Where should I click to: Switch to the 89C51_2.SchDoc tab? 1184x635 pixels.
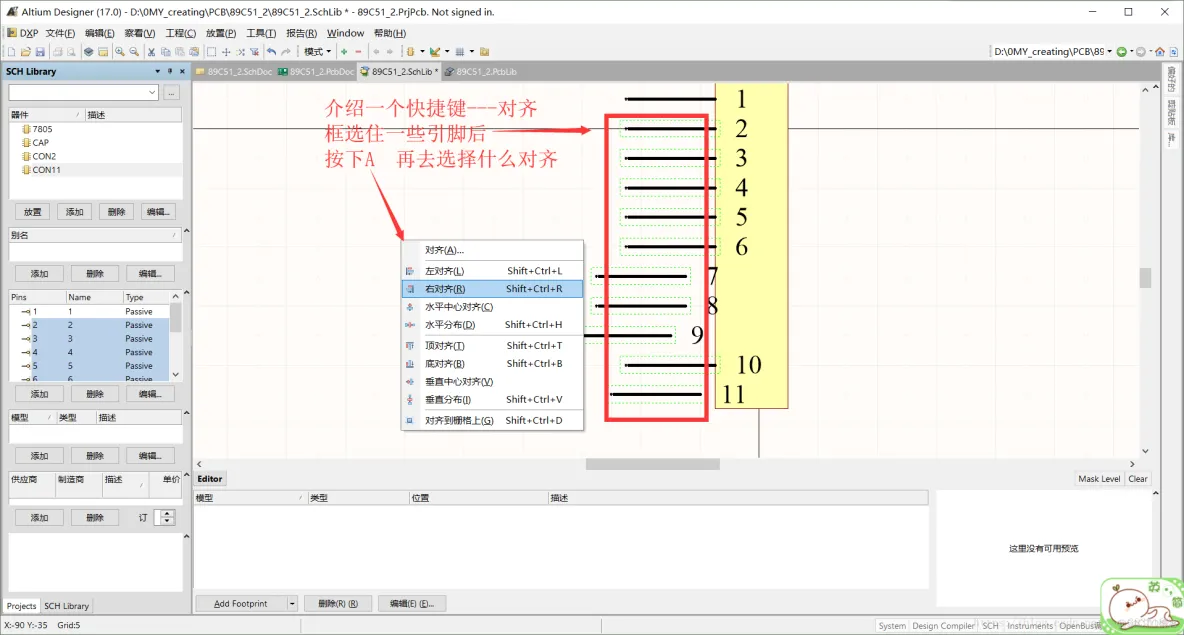(x=233, y=72)
